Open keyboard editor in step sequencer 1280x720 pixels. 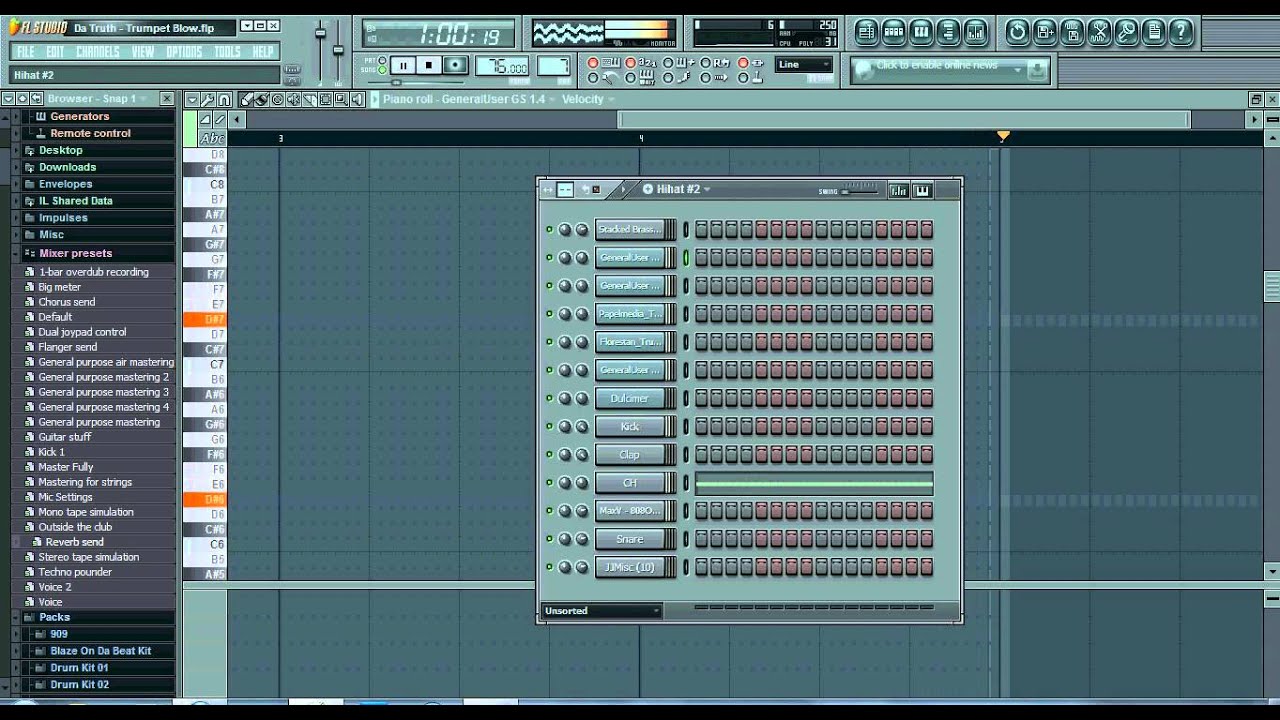click(x=921, y=190)
